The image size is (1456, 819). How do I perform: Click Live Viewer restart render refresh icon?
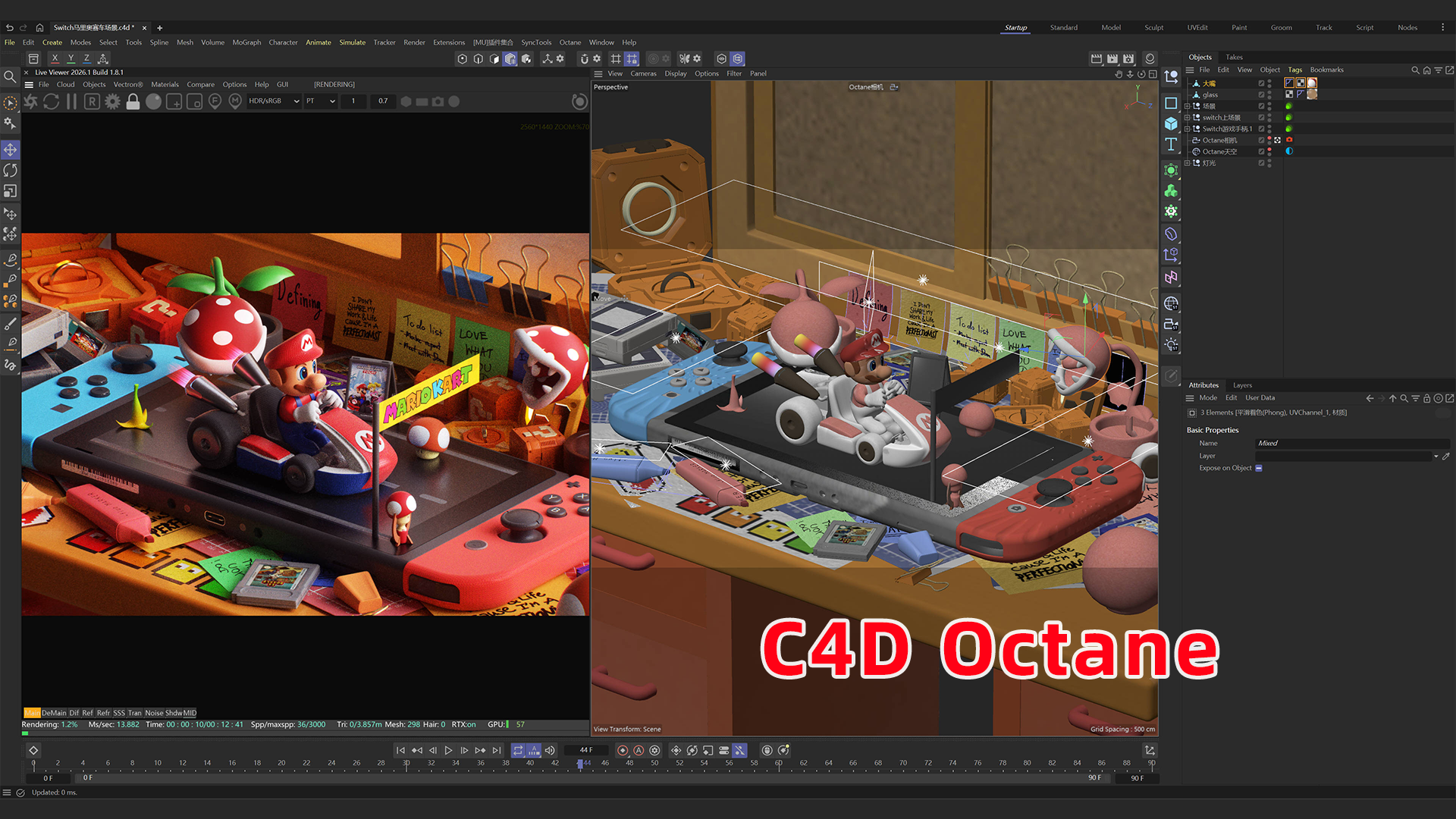coord(51,102)
